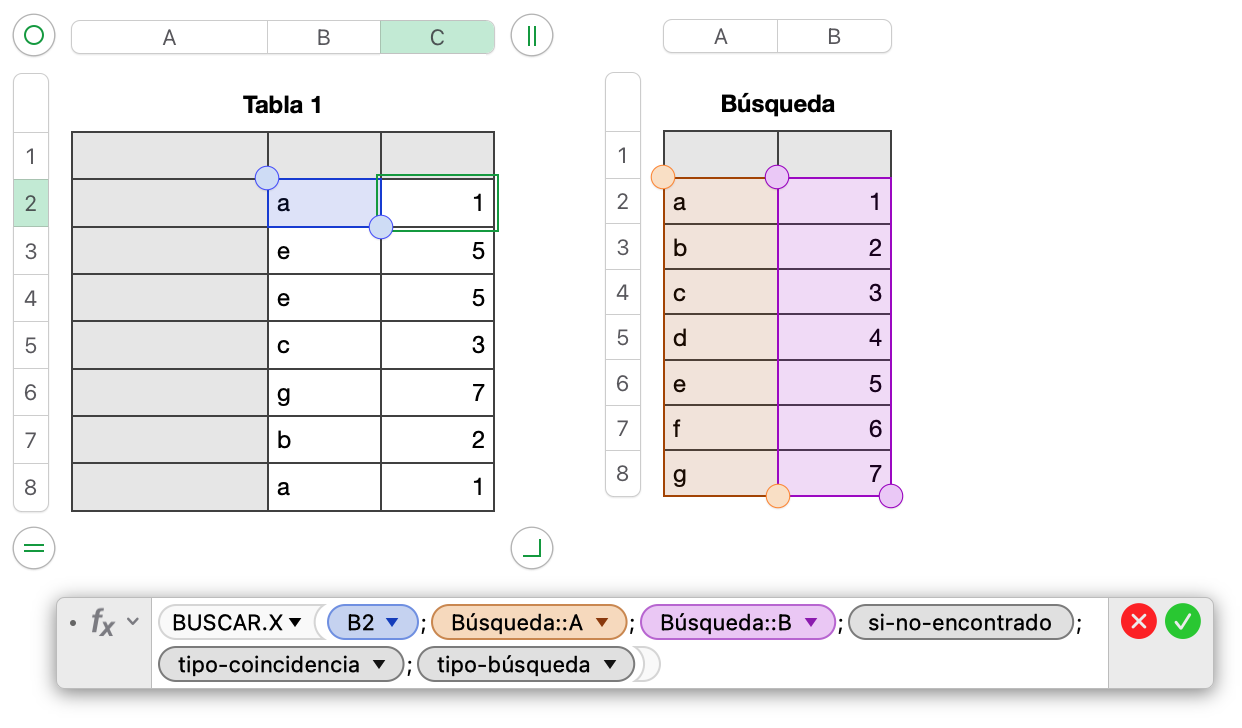Select column B header of Búsqueda table
The width and height of the screenshot is (1242, 728).
(834, 37)
